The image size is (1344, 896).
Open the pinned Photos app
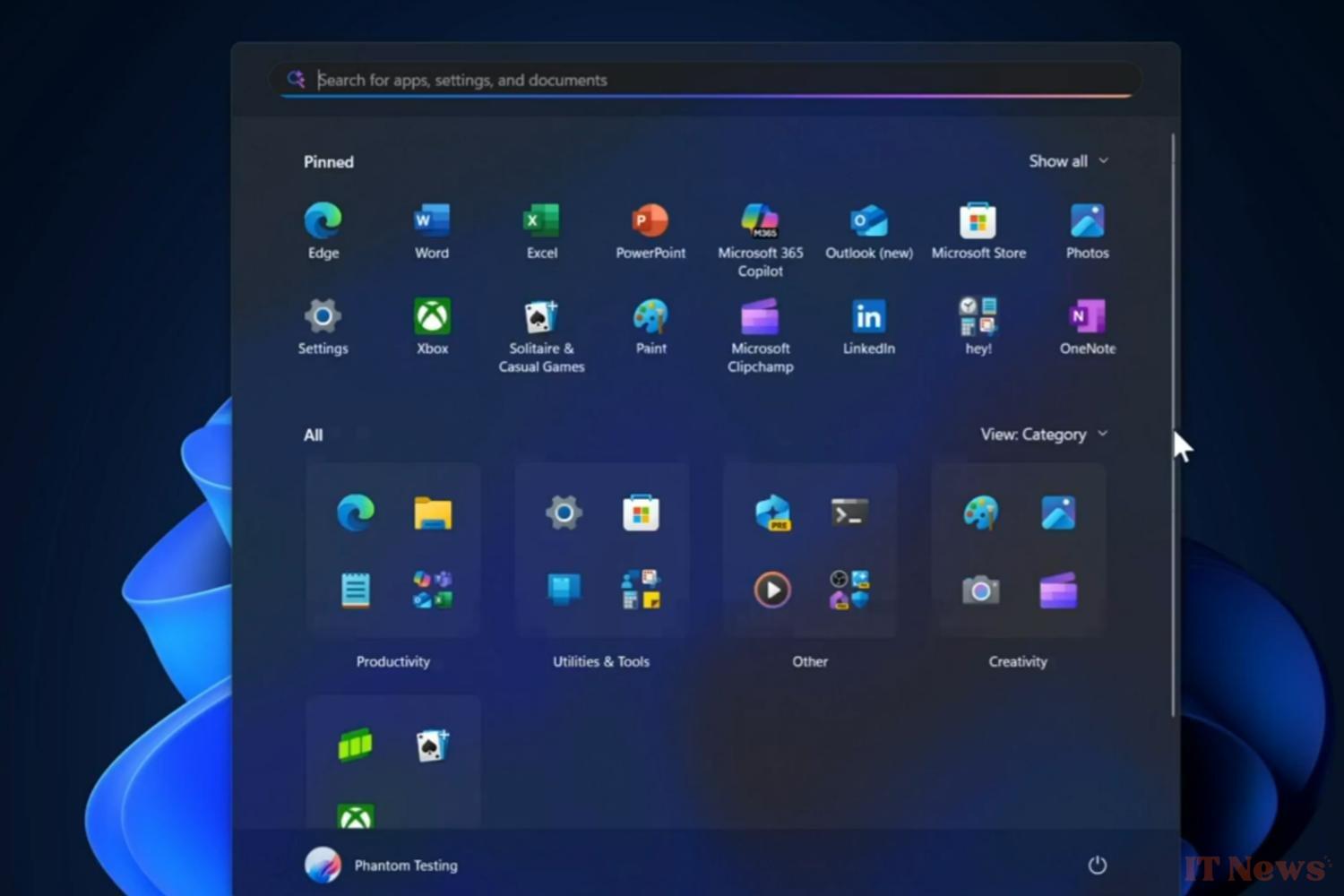pos(1088,231)
